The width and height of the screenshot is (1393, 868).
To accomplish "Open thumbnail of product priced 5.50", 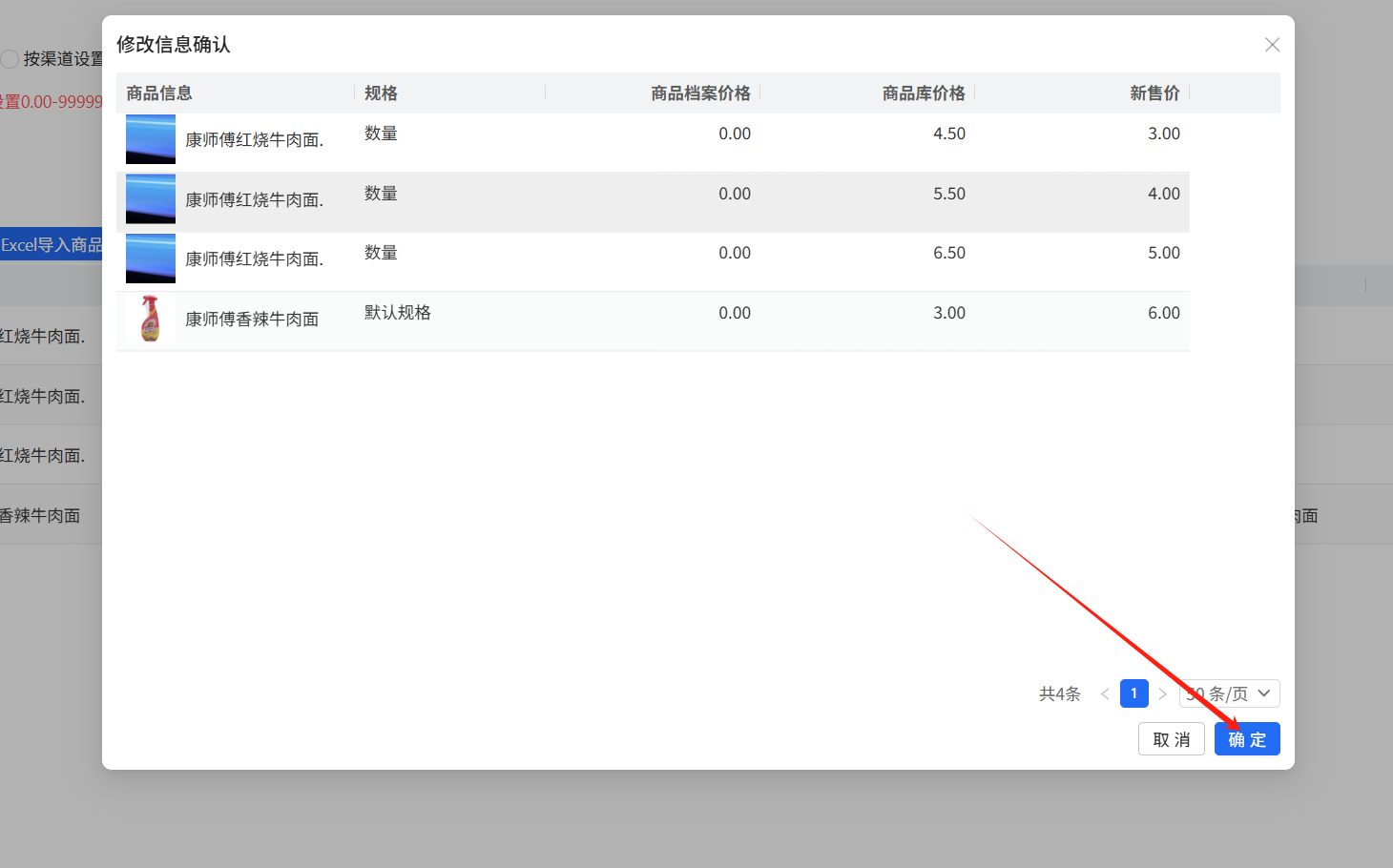I will 151,198.
